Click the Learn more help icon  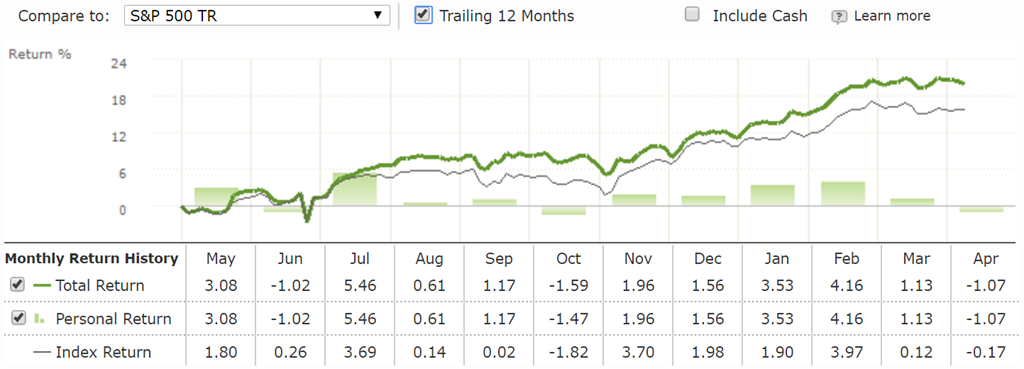click(x=839, y=16)
